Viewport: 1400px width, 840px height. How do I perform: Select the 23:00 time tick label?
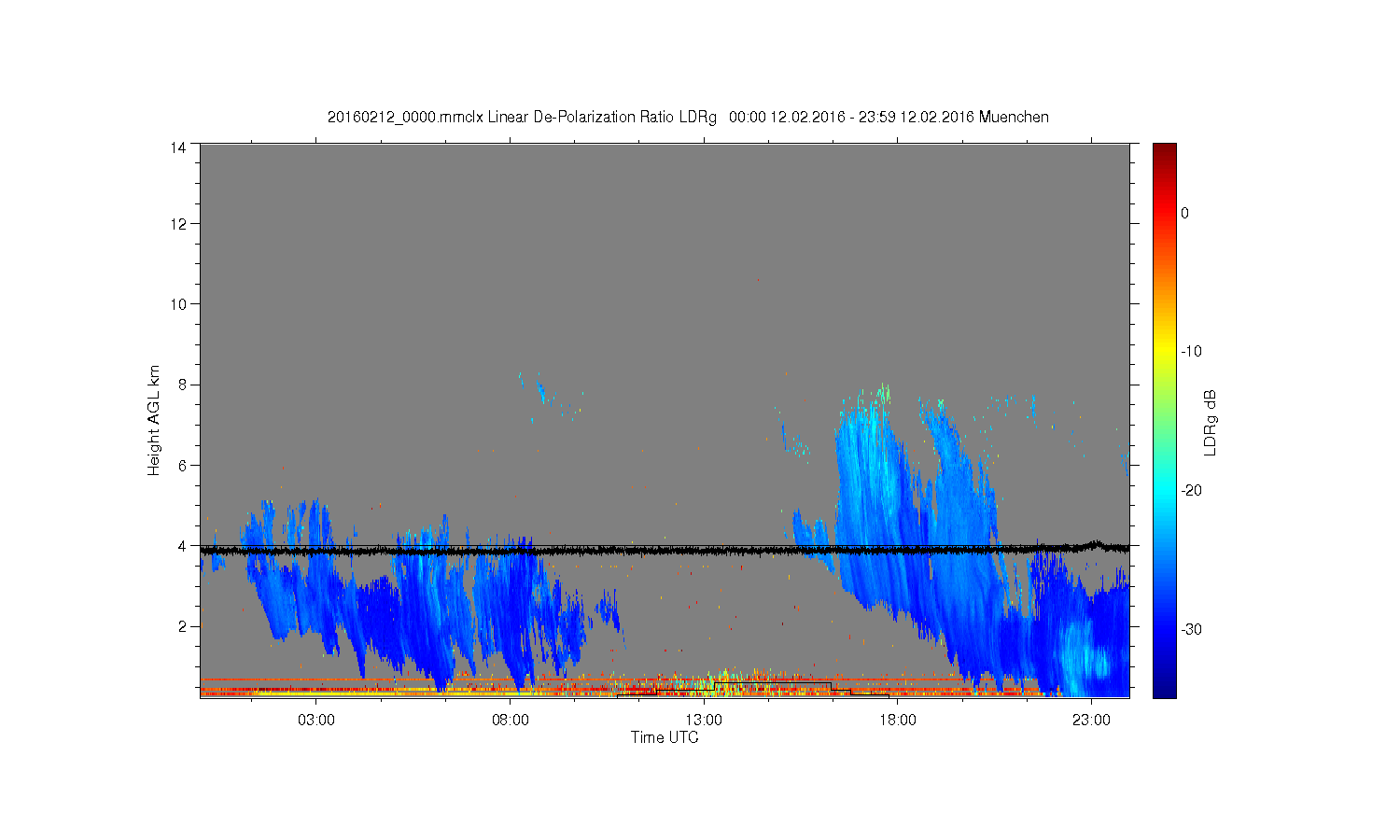(x=1091, y=721)
